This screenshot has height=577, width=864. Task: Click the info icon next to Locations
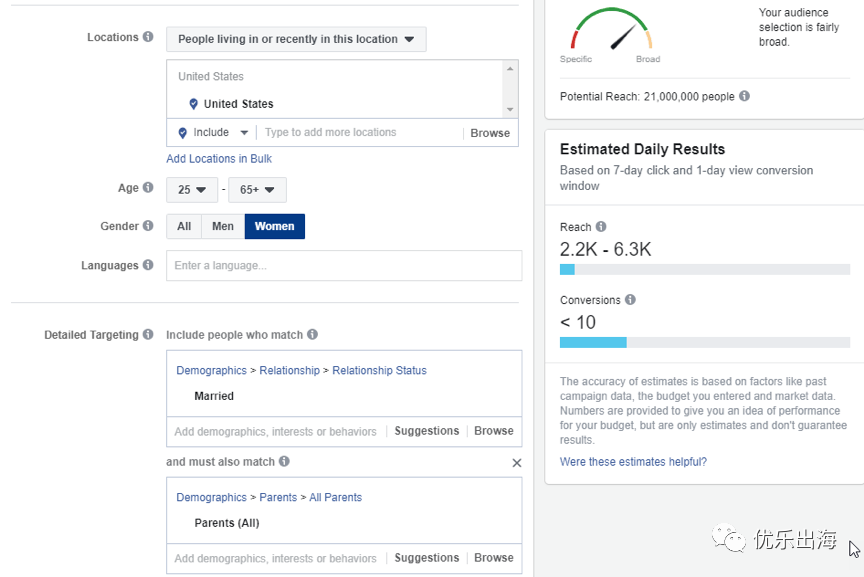coord(148,37)
